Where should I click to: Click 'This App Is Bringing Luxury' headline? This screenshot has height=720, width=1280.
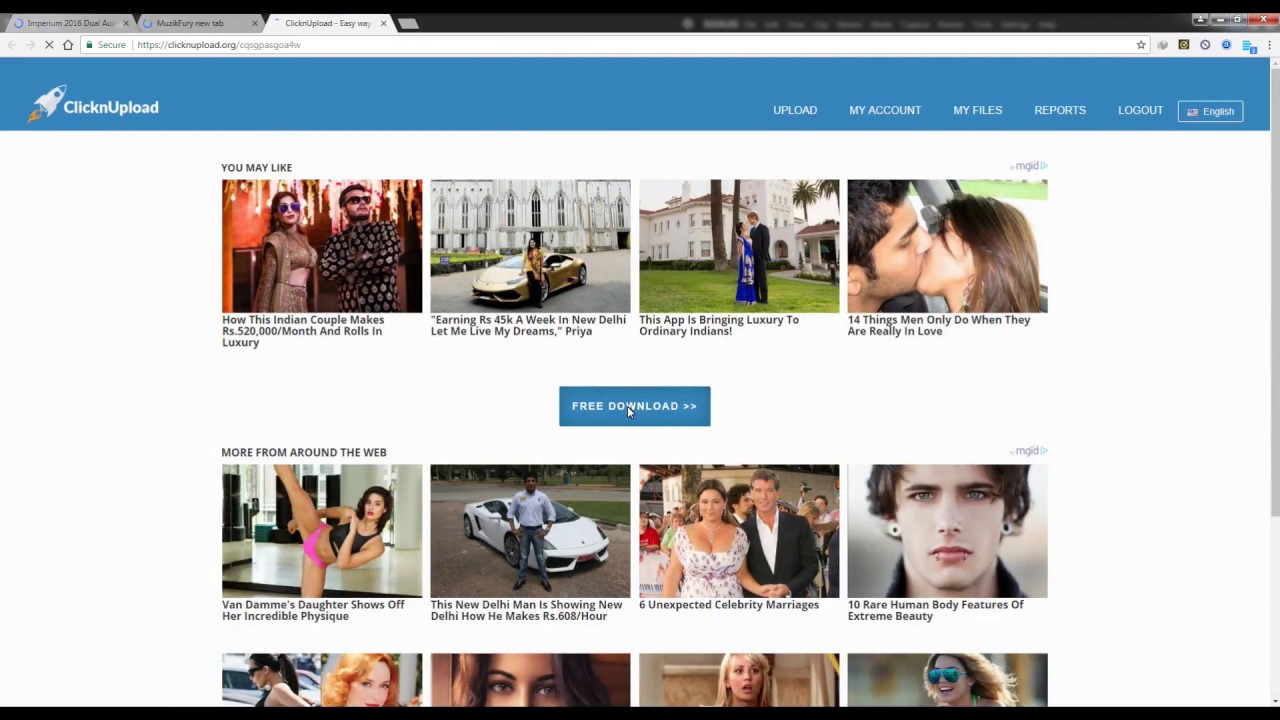click(719, 325)
